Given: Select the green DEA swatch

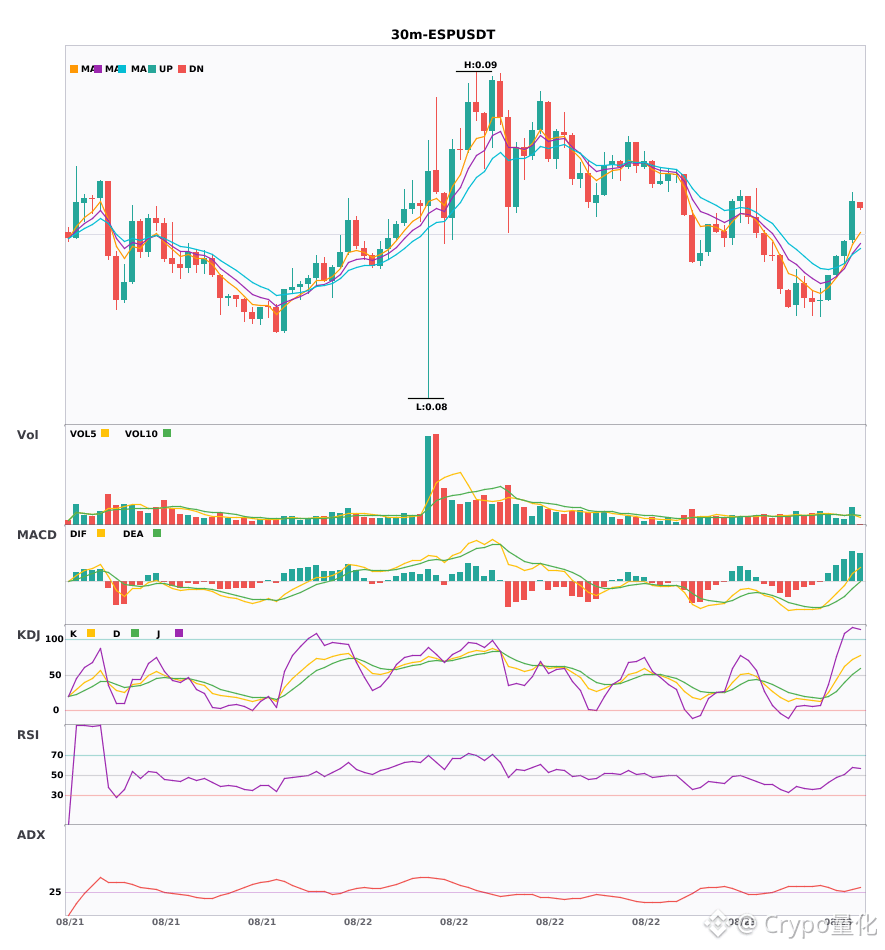Looking at the screenshot, I should point(157,533).
